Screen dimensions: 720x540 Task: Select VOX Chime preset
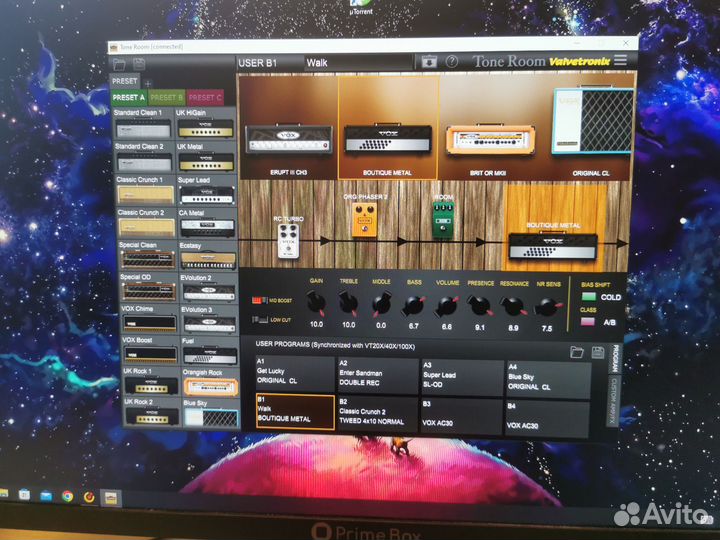150,319
